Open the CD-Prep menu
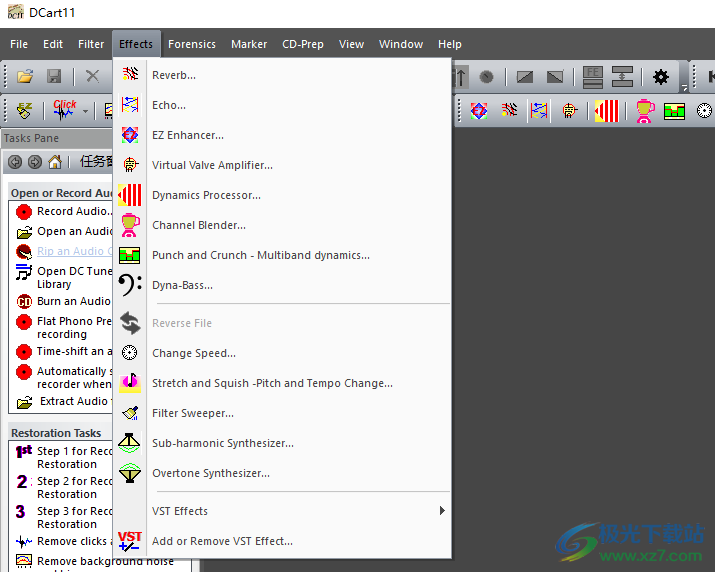Screen dimensions: 715x572 303,44
